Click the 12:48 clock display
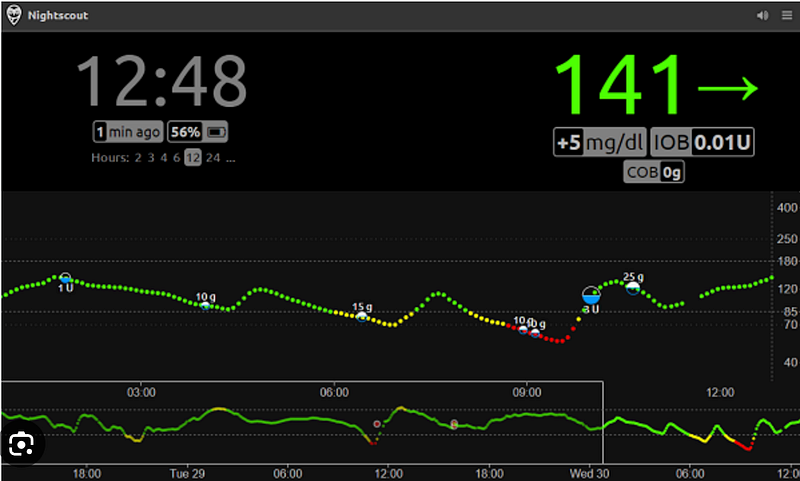 click(162, 82)
